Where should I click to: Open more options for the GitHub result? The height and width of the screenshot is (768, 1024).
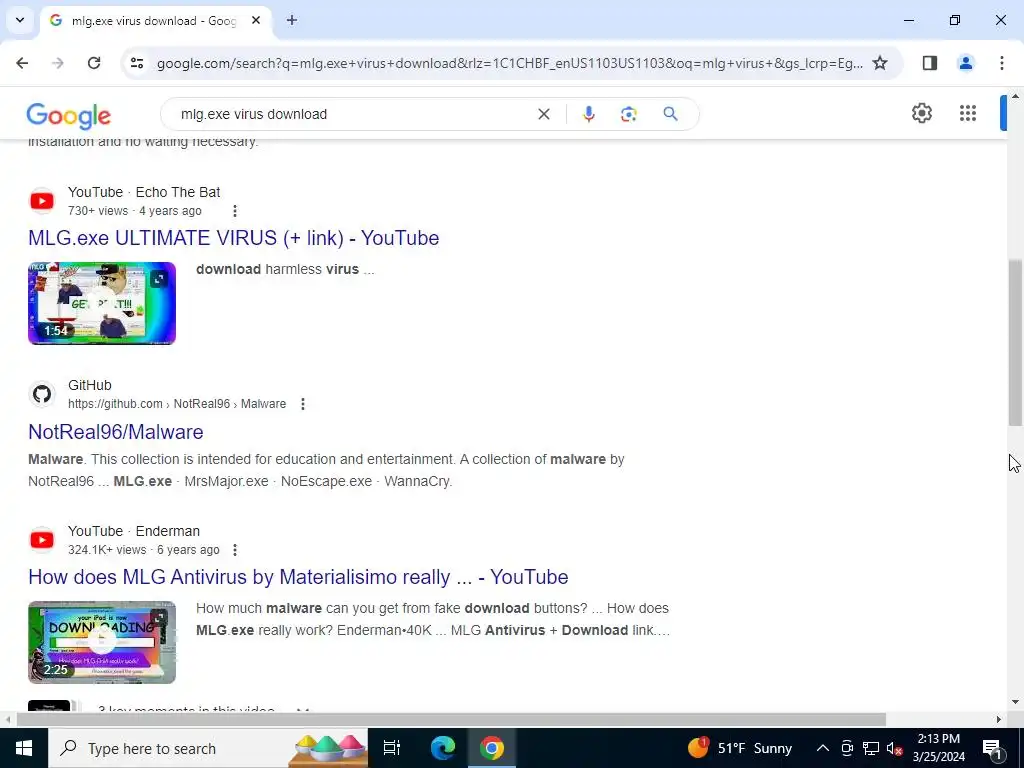click(x=302, y=404)
